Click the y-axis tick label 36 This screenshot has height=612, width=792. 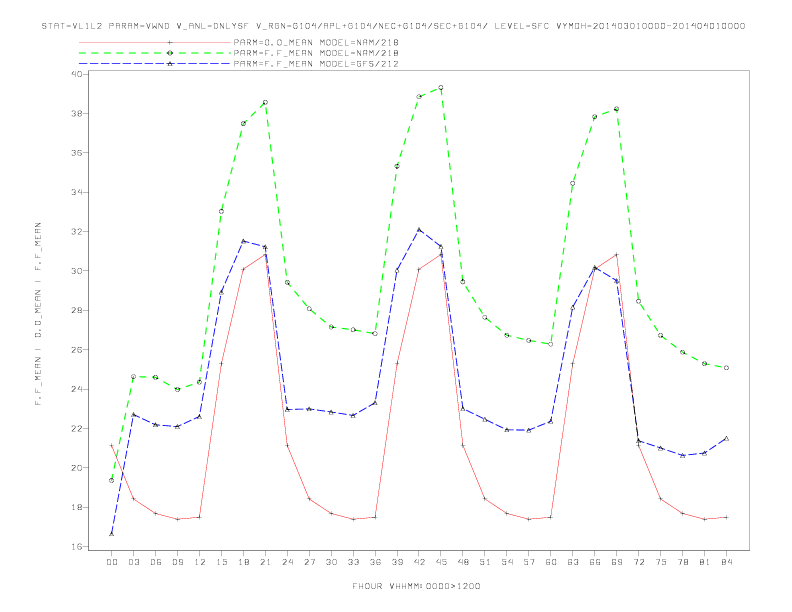pos(77,152)
